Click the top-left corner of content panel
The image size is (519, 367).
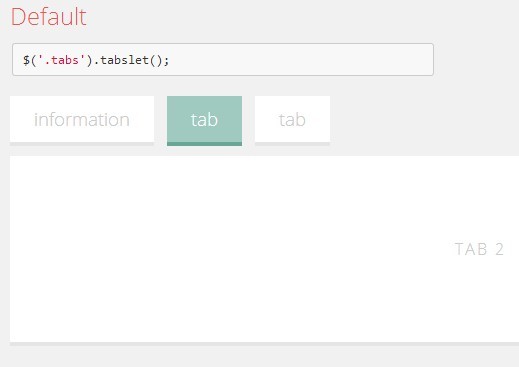[x=11, y=157]
